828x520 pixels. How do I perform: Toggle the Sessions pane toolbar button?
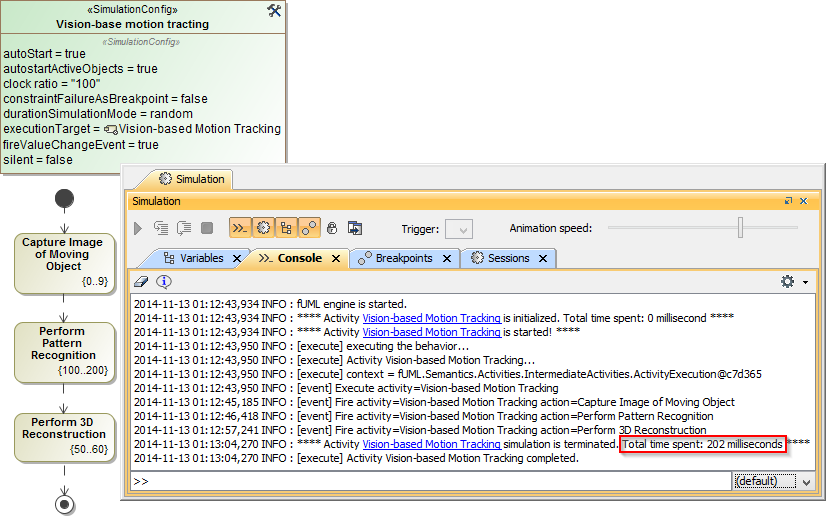click(x=263, y=229)
